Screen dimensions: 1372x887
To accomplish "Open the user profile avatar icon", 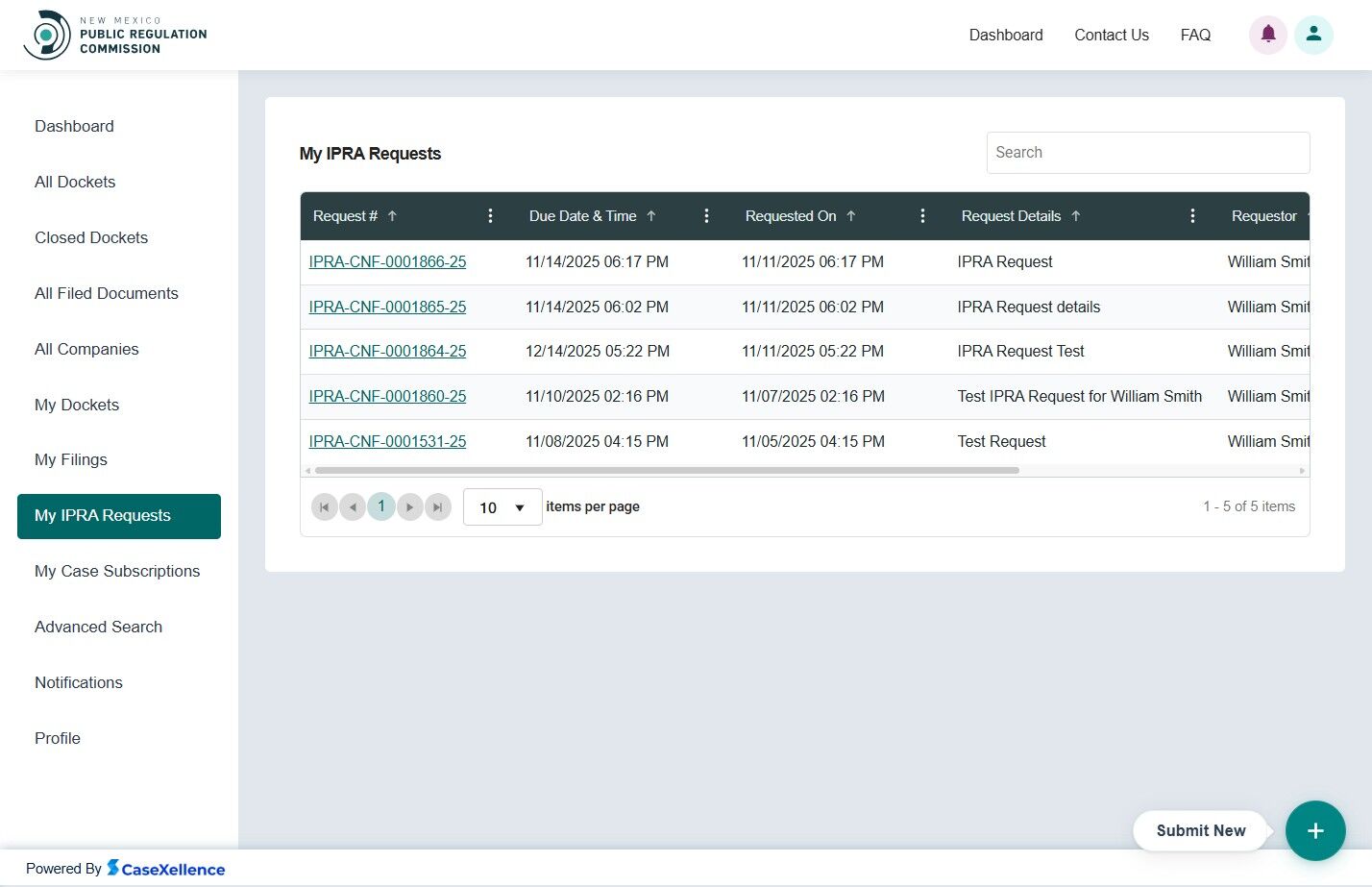I will 1313,35.
